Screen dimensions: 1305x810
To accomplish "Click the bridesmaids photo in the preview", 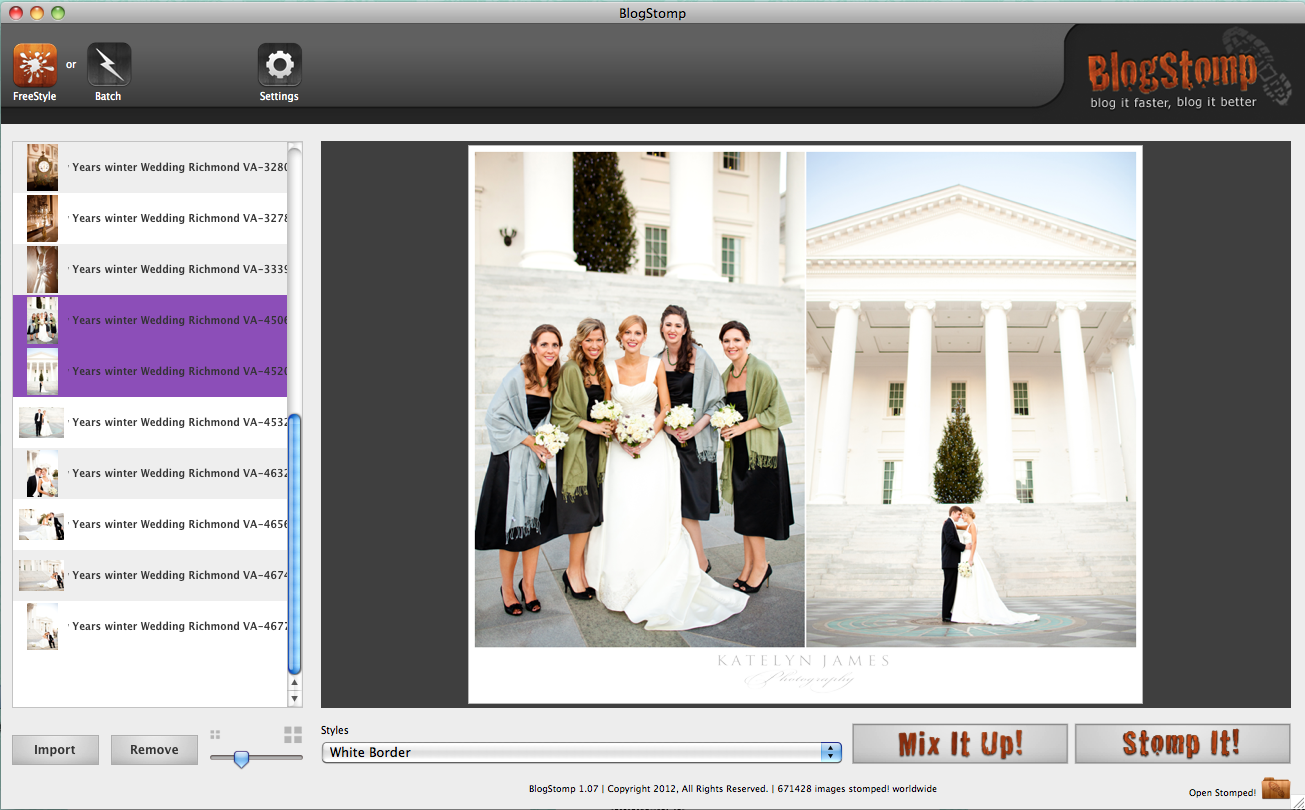I will click(639, 400).
